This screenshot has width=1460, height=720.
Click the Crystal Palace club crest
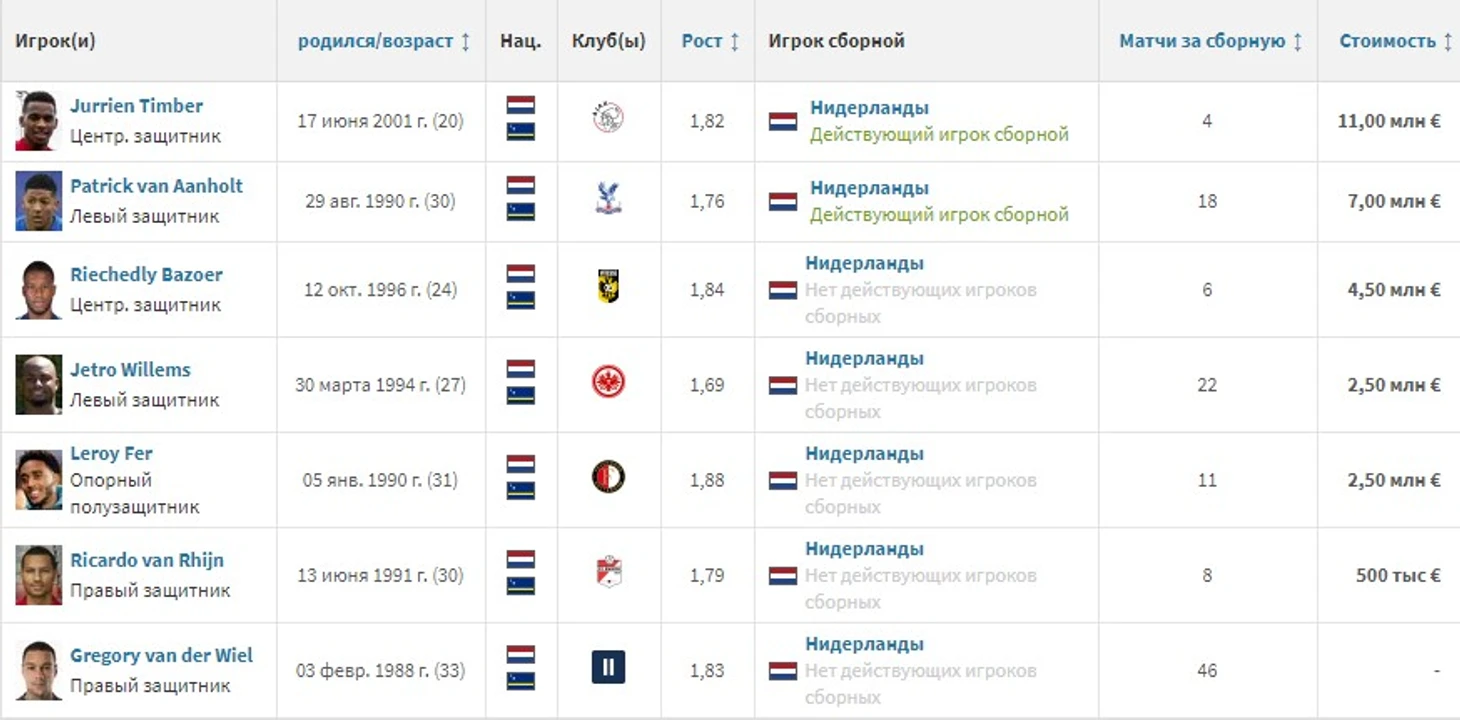(x=608, y=200)
